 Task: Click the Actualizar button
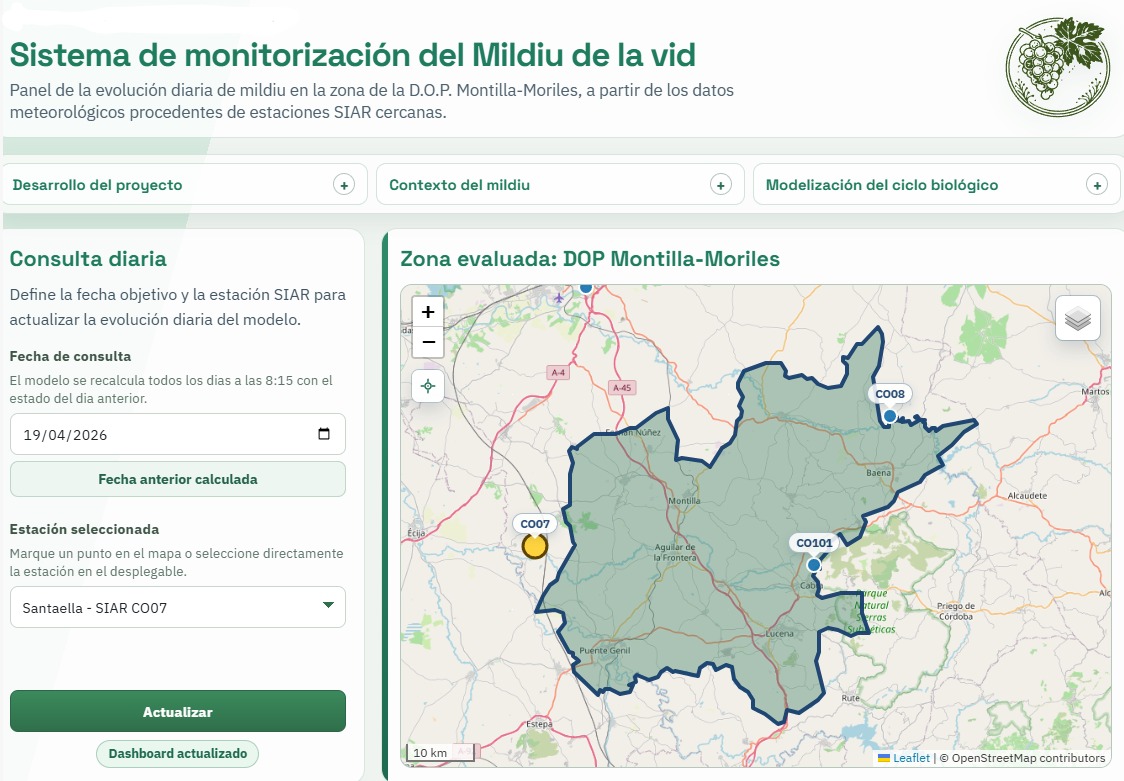coord(178,711)
